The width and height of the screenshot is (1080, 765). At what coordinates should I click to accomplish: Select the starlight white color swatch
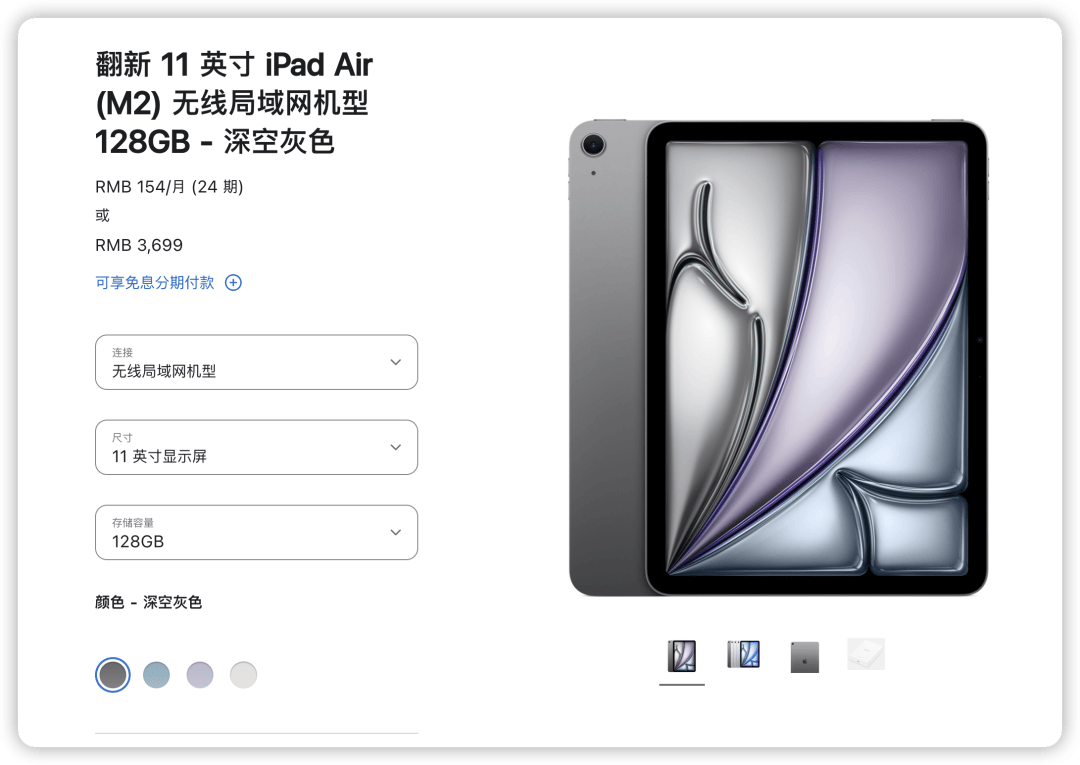243,675
